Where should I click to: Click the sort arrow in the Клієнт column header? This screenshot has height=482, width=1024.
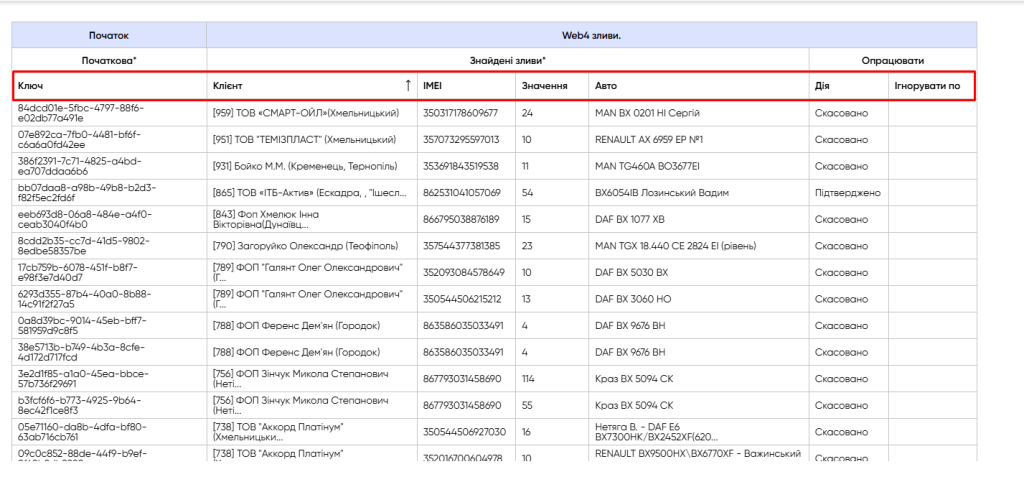(x=408, y=86)
